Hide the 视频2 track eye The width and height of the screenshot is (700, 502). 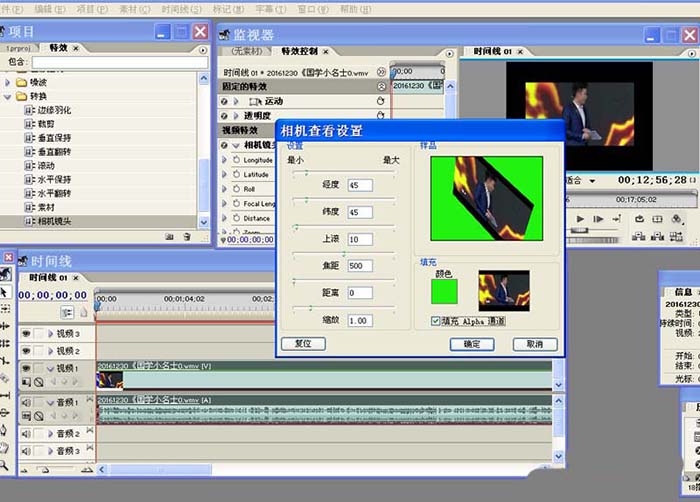pyautogui.click(x=26, y=351)
